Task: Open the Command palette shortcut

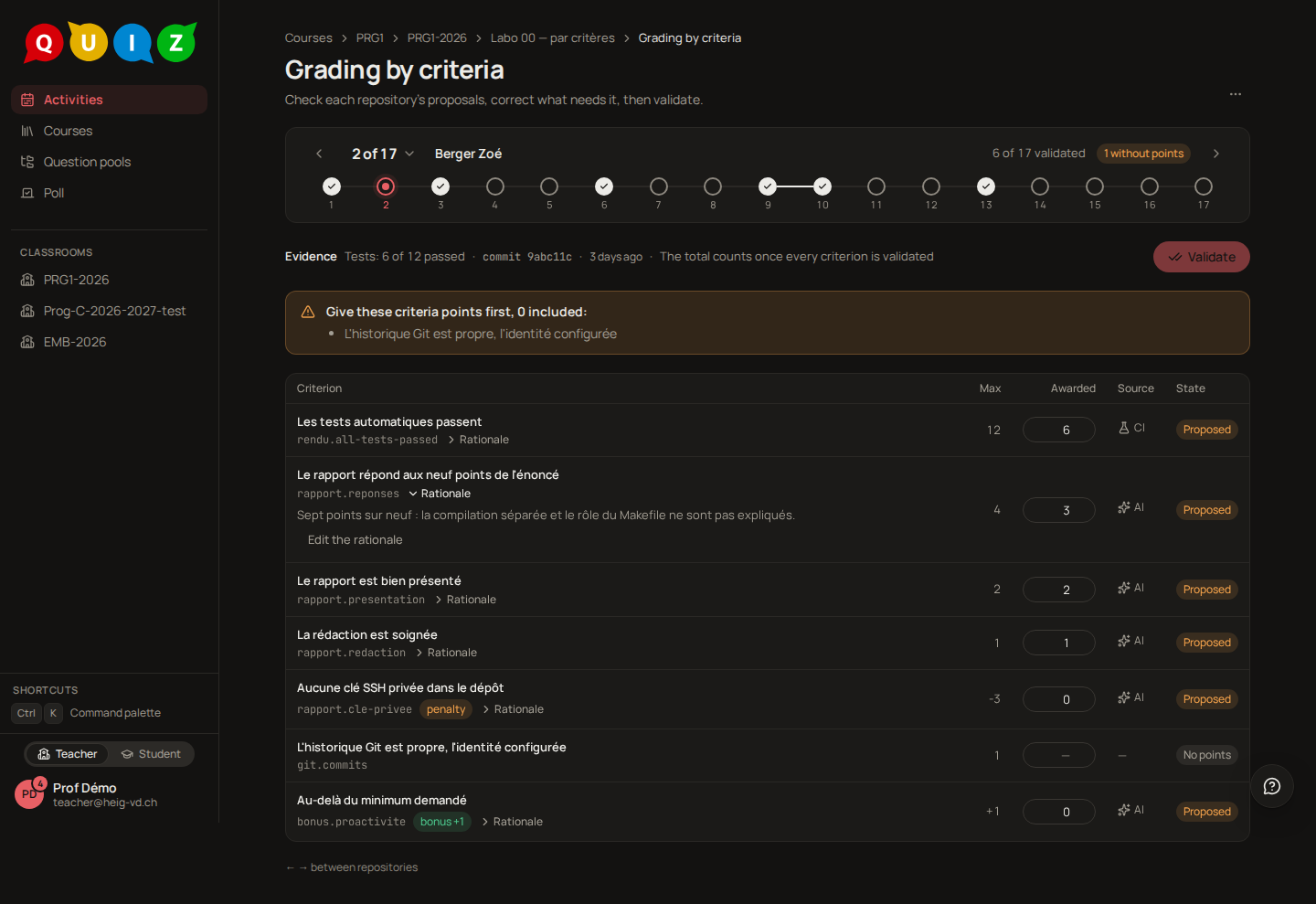Action: (x=87, y=713)
